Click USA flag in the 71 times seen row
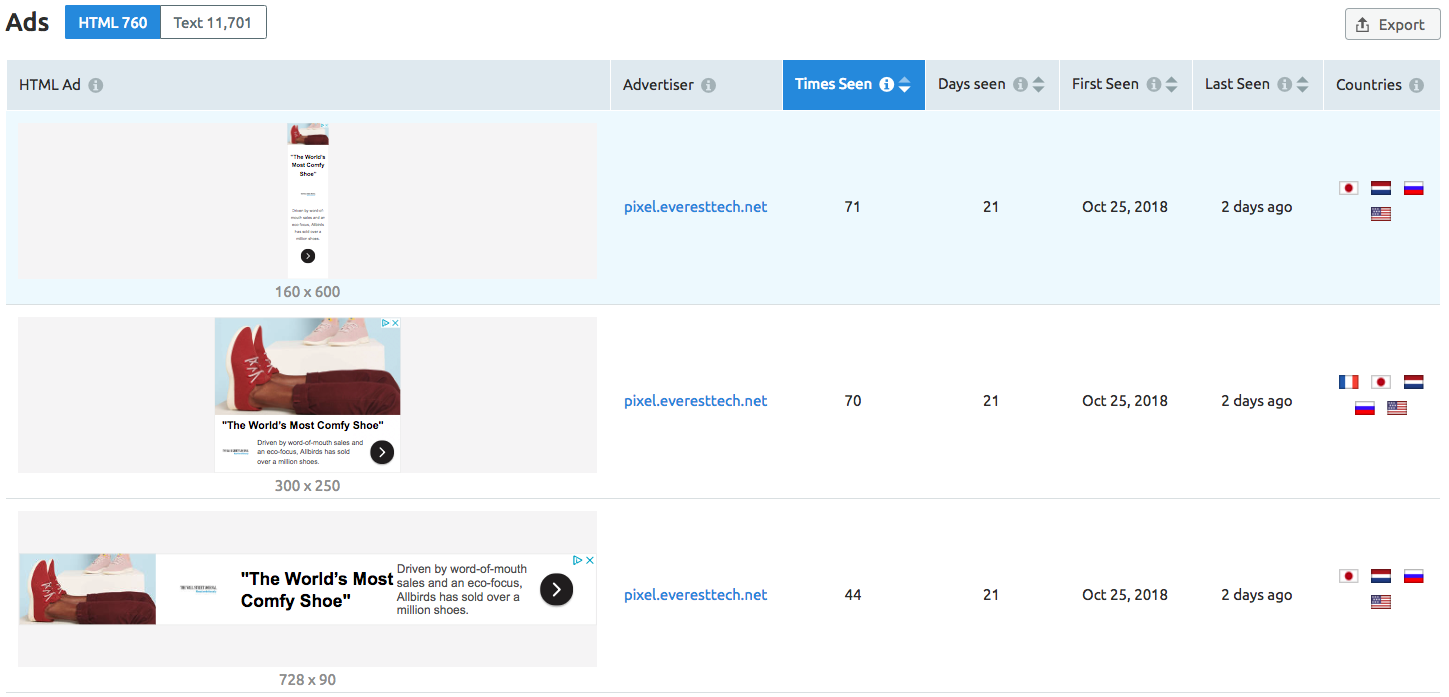 pos(1381,214)
